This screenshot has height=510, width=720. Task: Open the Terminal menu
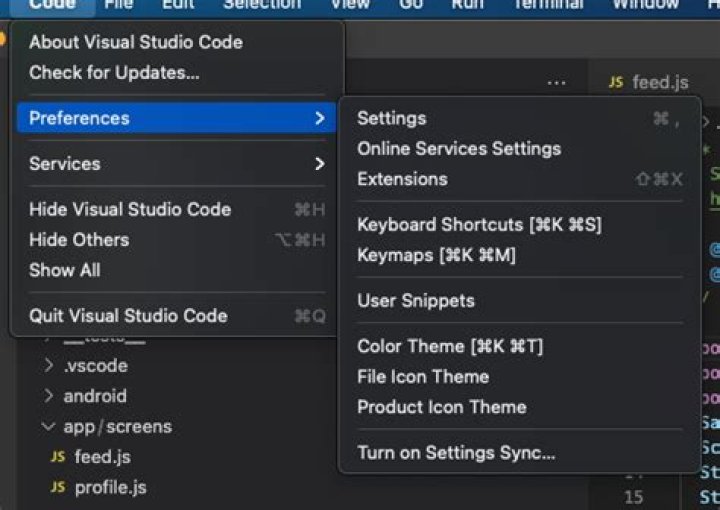pyautogui.click(x=549, y=5)
